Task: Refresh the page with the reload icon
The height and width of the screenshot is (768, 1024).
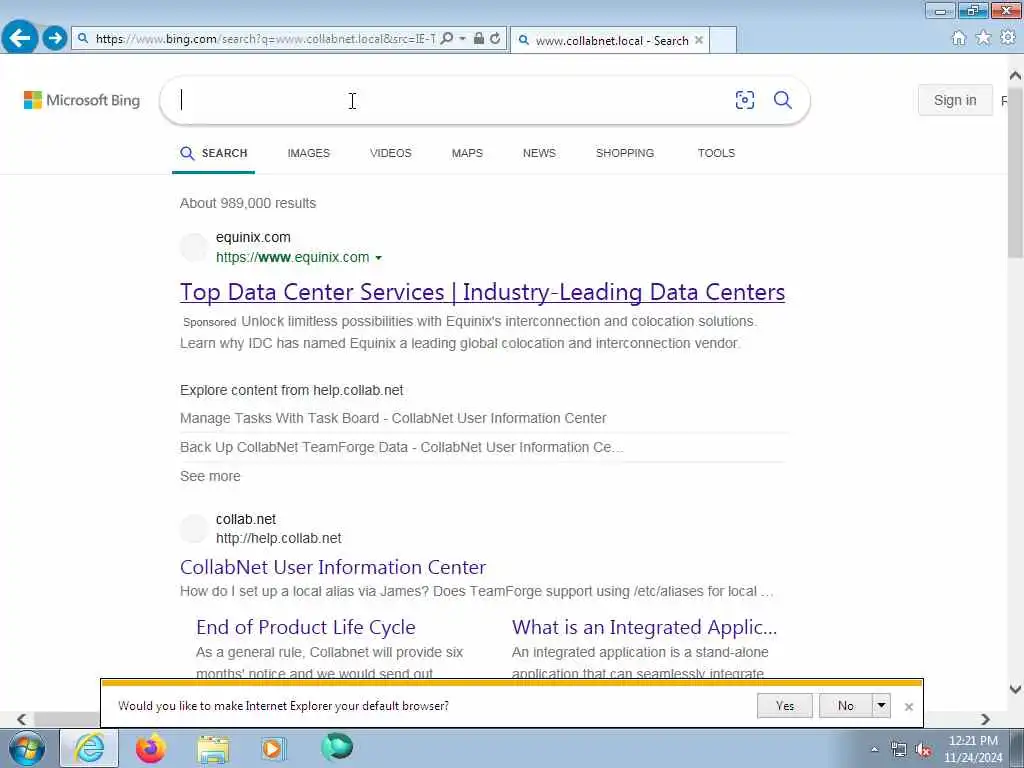Action: coord(495,39)
